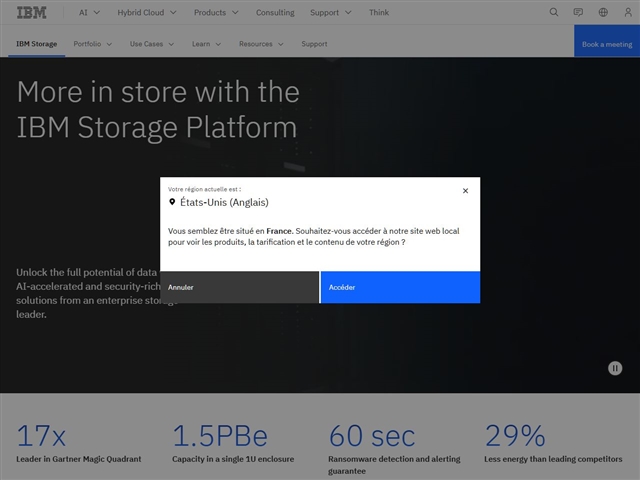Expand the Hybrid Cloud menu
Image resolution: width=640 pixels, height=480 pixels.
point(147,13)
